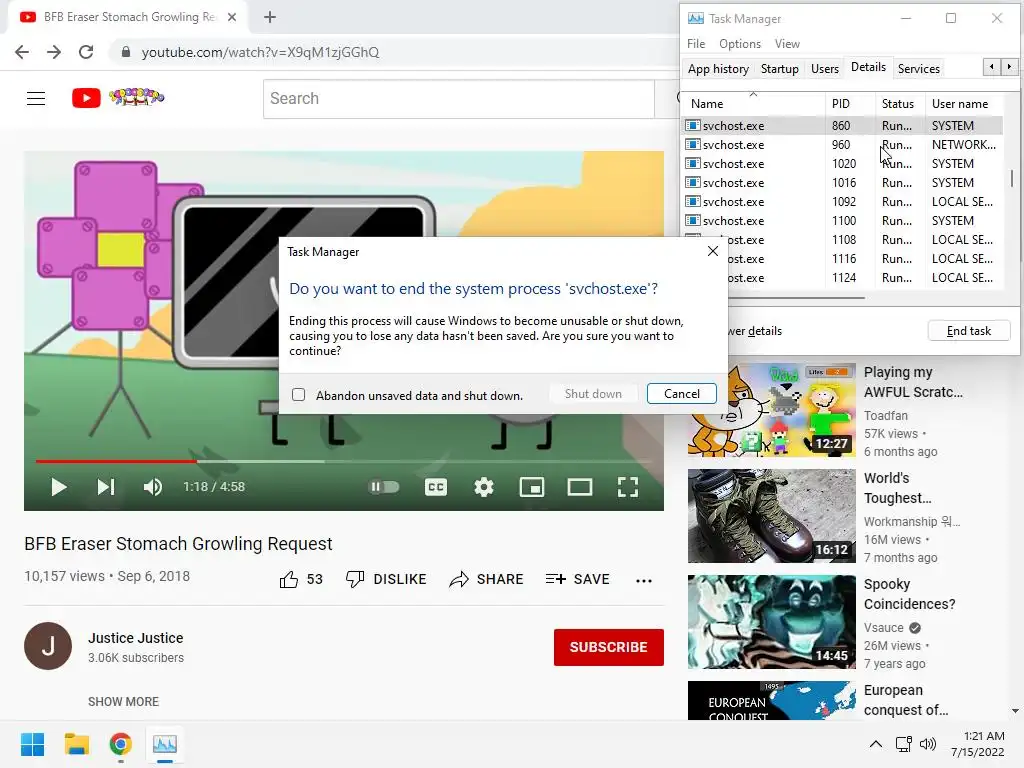The height and width of the screenshot is (768, 1024).
Task: Select svchost.exe with PID 1020
Action: (842, 163)
